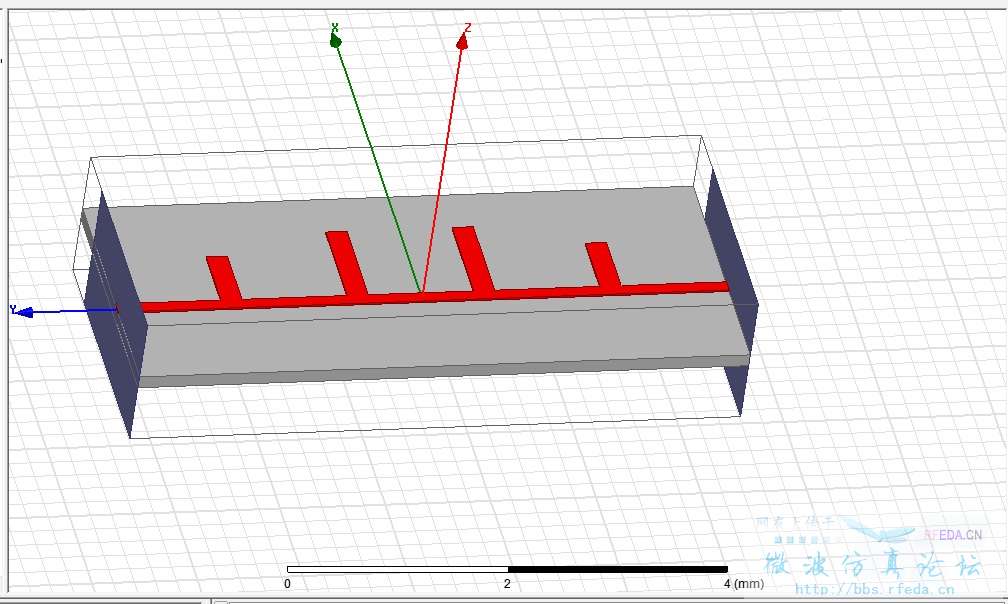
Task: Click the black half of the scale bar
Action: [x=618, y=569]
